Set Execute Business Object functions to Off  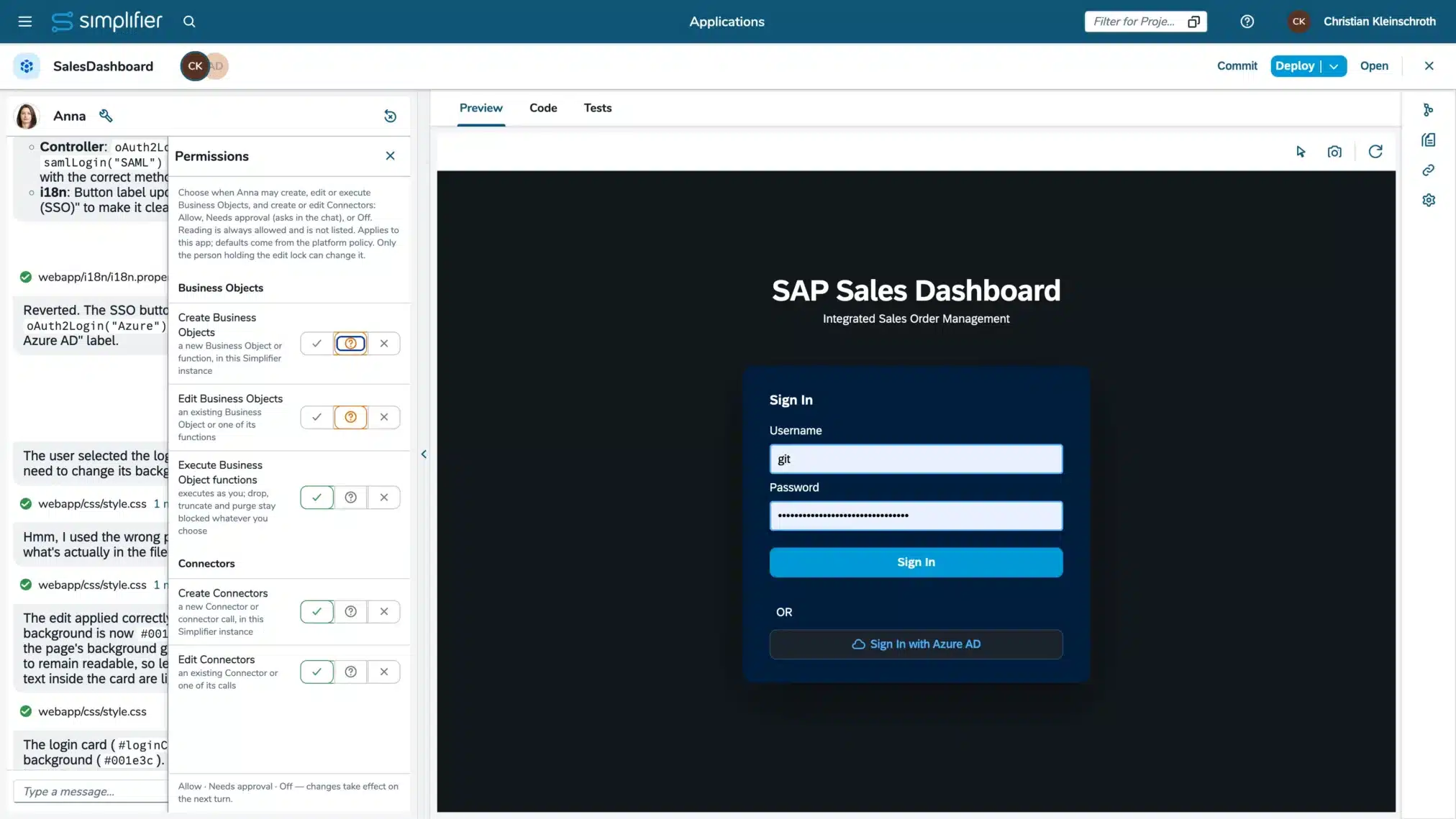click(x=384, y=498)
